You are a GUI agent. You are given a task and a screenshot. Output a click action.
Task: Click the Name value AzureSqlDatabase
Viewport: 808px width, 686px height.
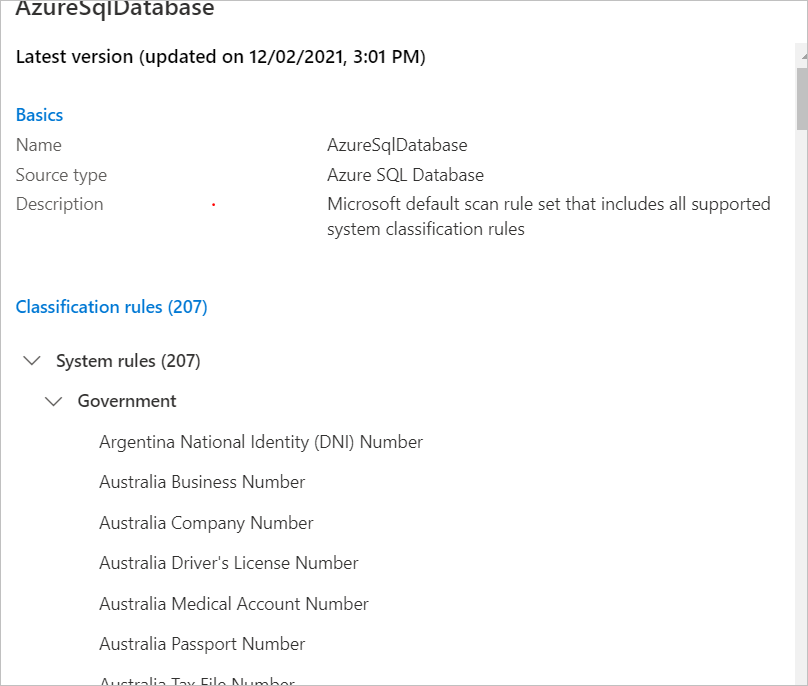pos(397,144)
